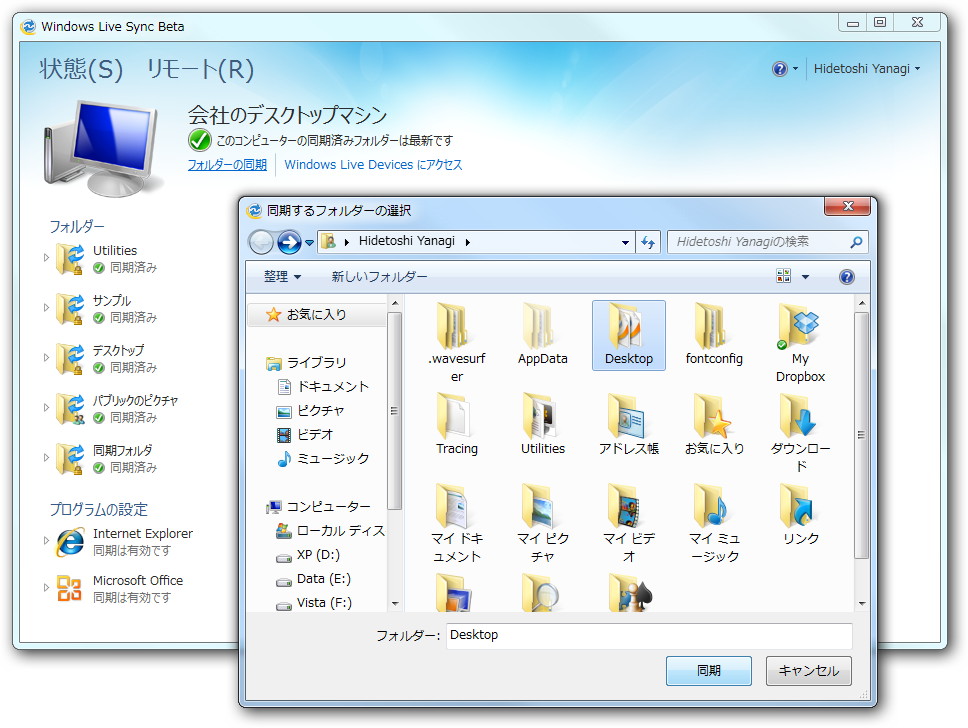
Task: Open the 整理 dropdown menu
Action: [282, 277]
